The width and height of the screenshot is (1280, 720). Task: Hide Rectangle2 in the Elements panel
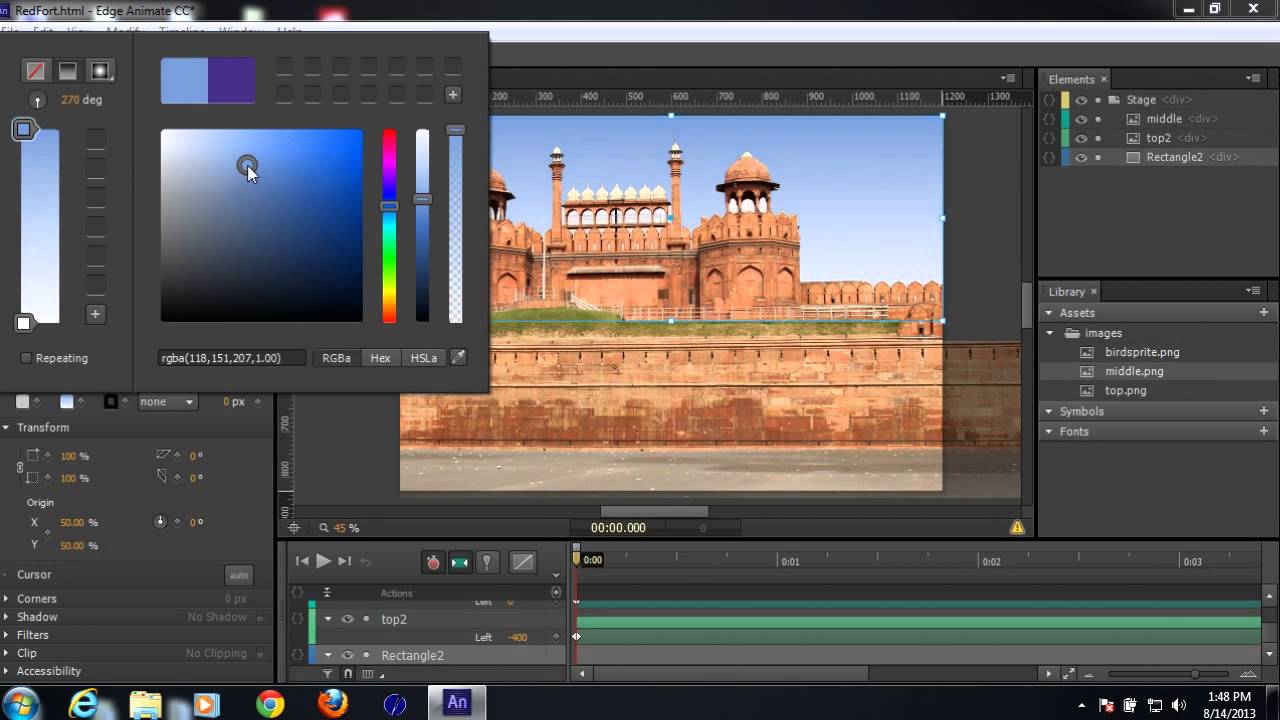(x=1081, y=157)
